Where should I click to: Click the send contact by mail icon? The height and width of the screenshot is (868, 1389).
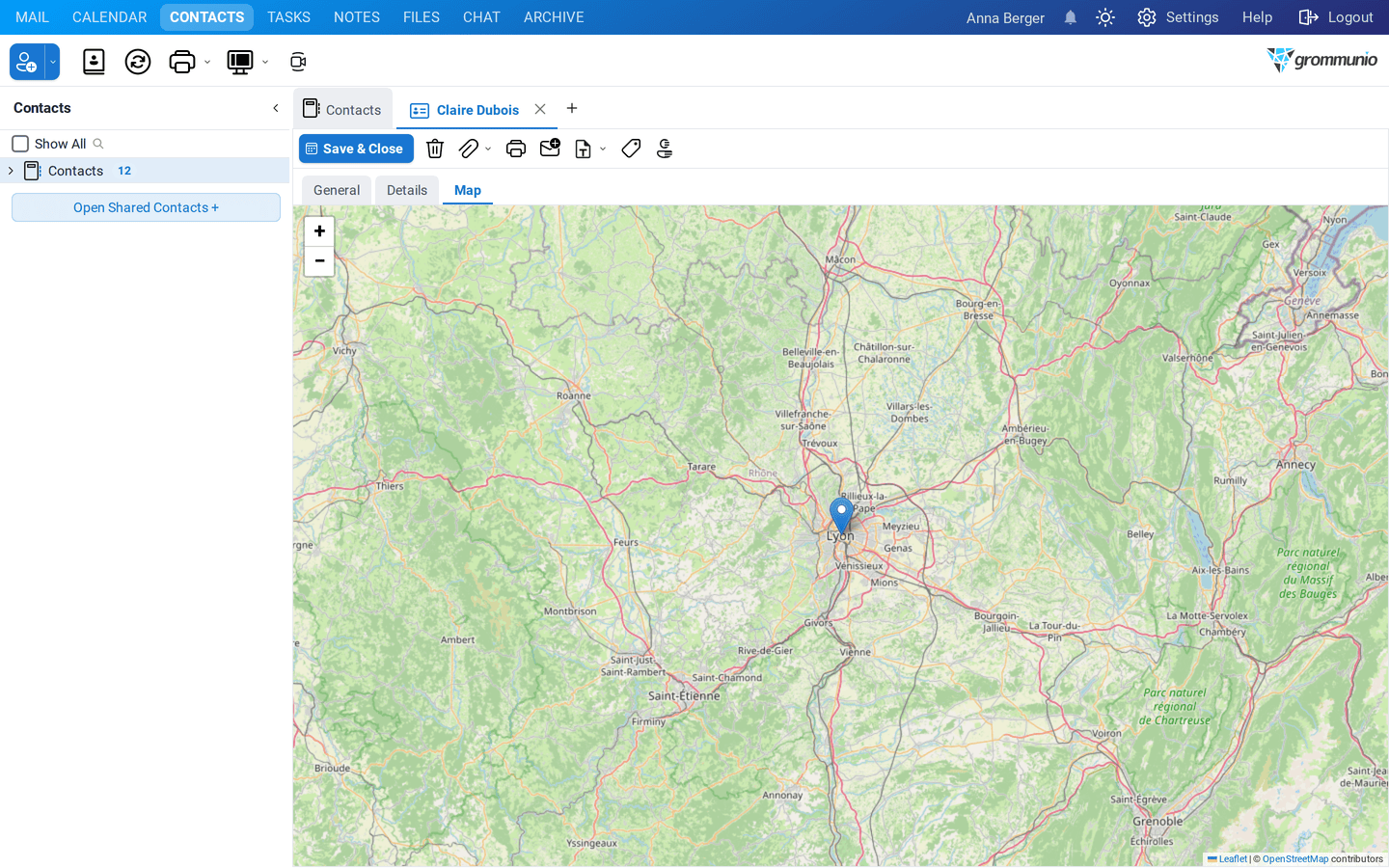(550, 149)
